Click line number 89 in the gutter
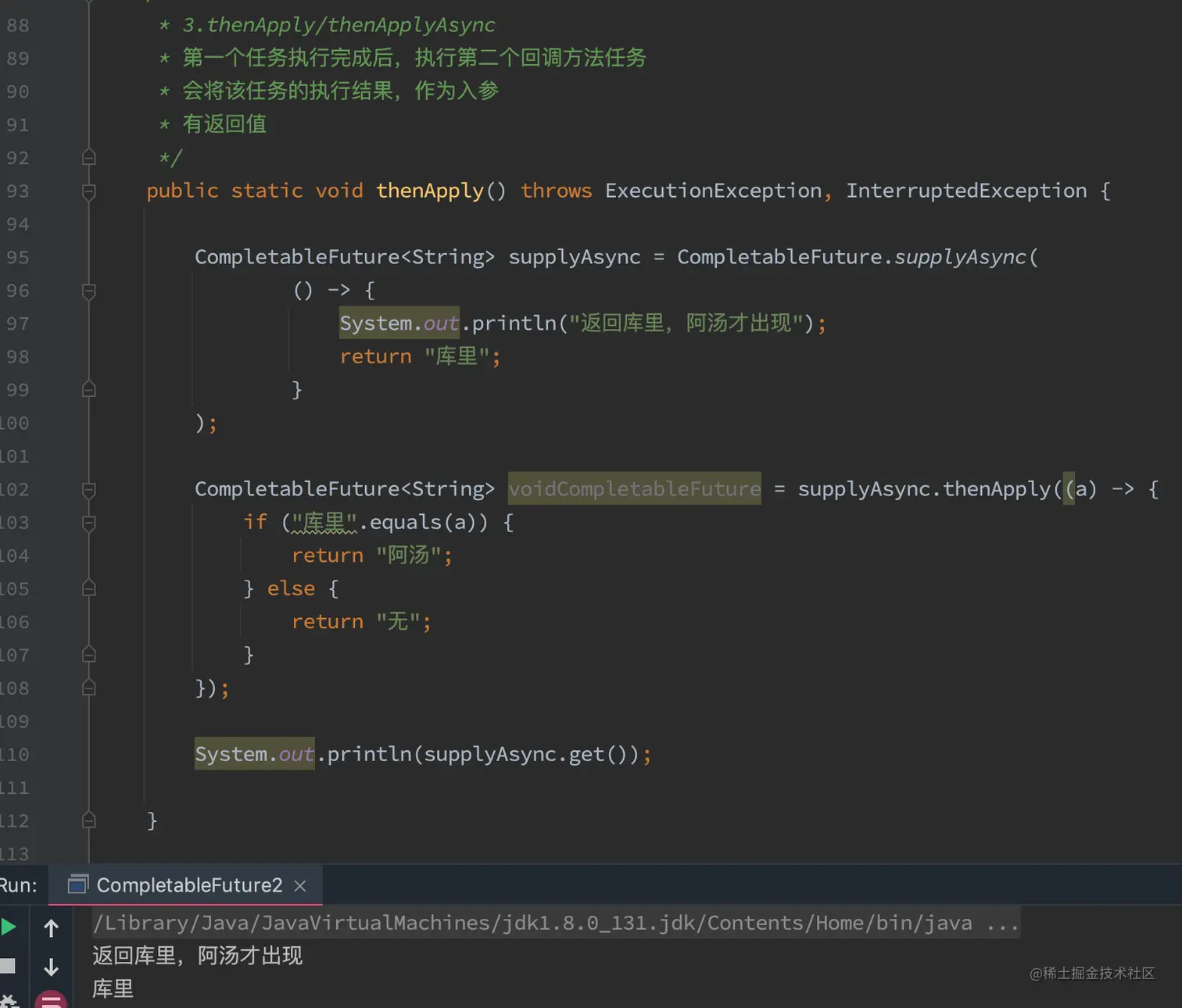Viewport: 1182px width, 1008px height. click(17, 59)
